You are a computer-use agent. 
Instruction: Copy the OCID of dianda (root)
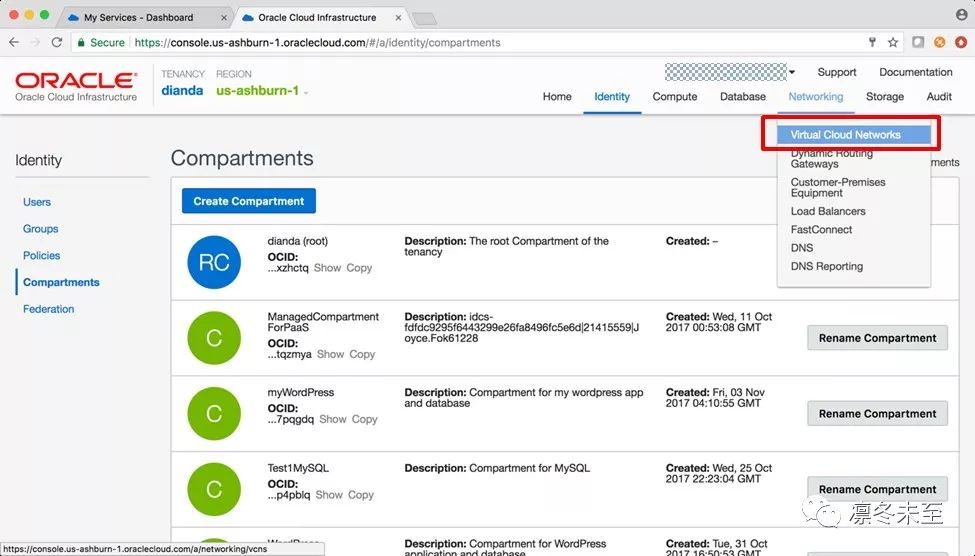(359, 268)
